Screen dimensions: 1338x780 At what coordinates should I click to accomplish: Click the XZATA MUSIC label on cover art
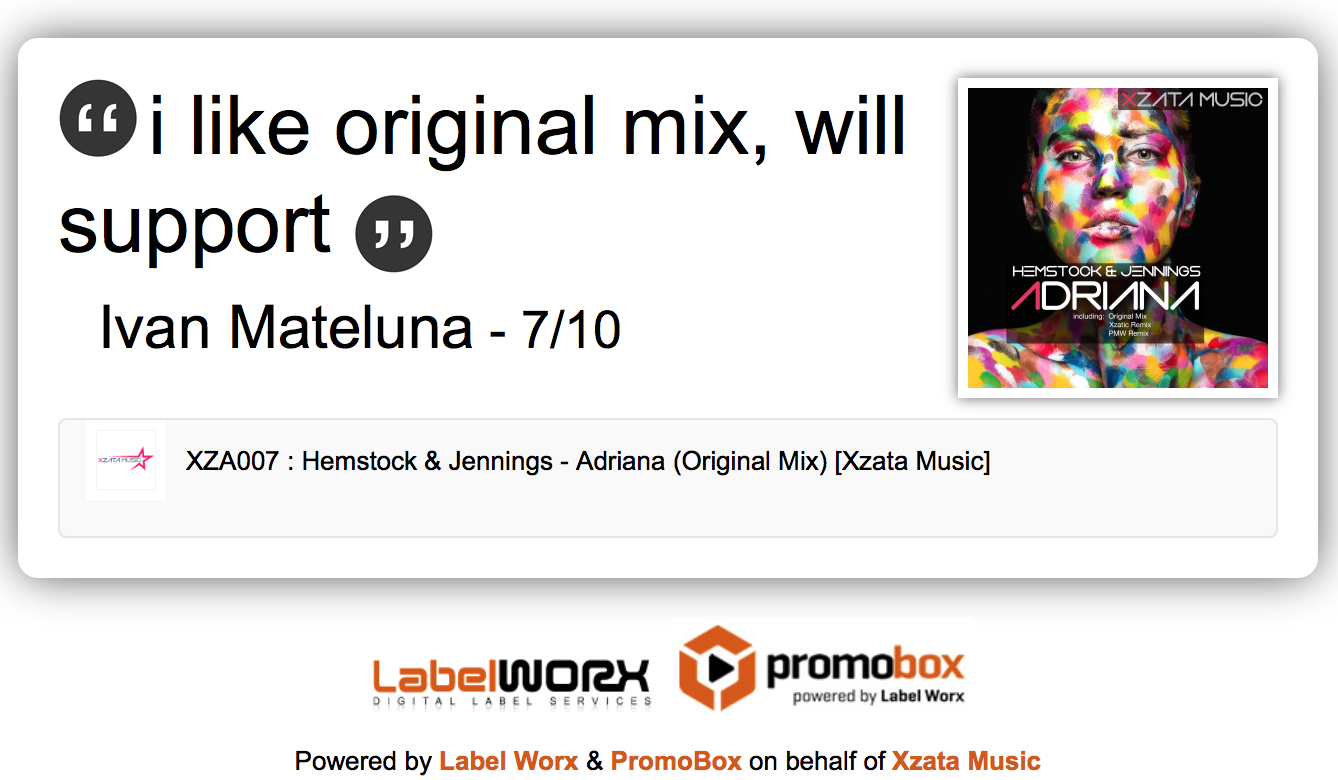[x=1192, y=99]
